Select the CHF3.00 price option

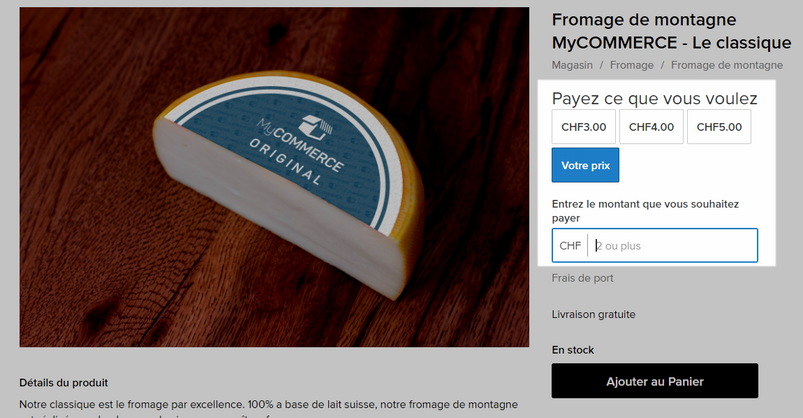[x=584, y=127]
